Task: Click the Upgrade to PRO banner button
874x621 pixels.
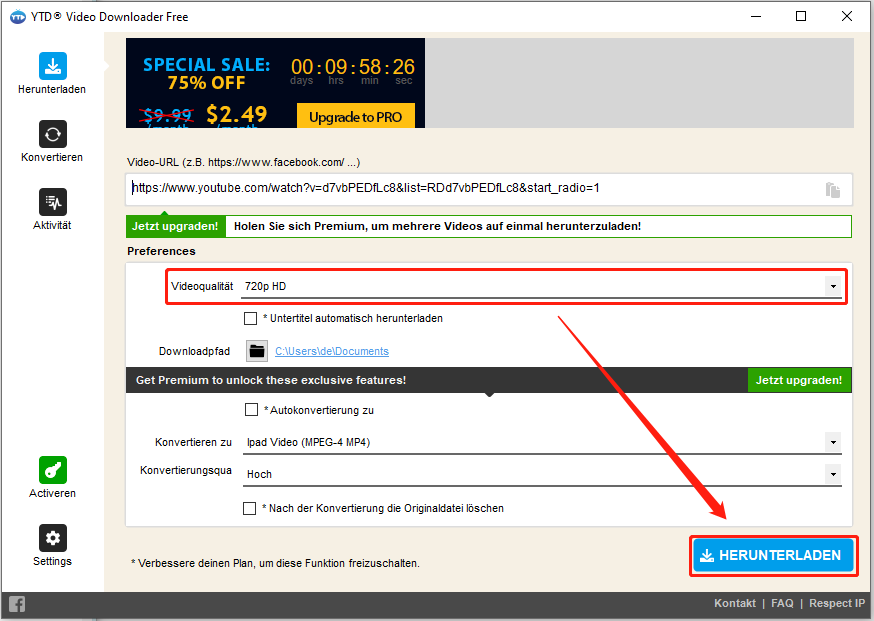Action: click(356, 116)
